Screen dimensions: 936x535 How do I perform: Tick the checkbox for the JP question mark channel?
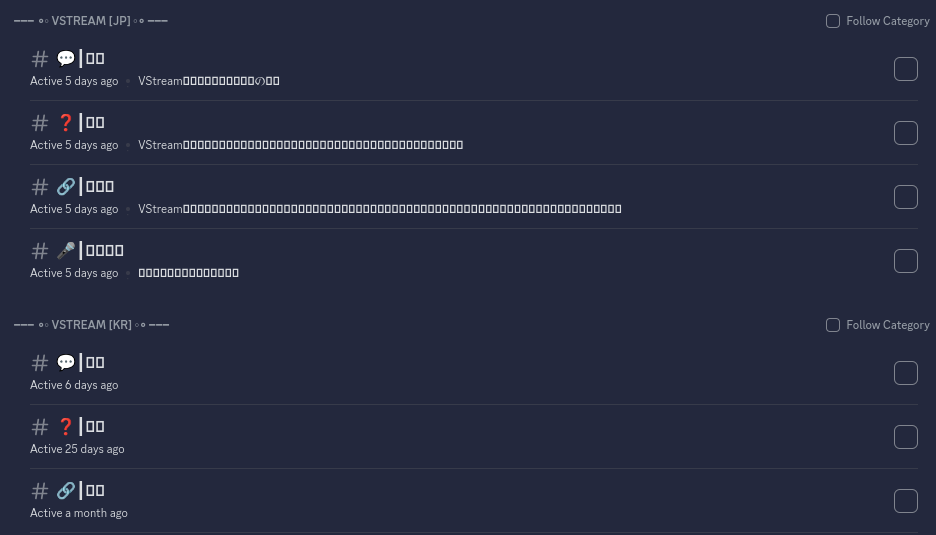click(x=905, y=133)
